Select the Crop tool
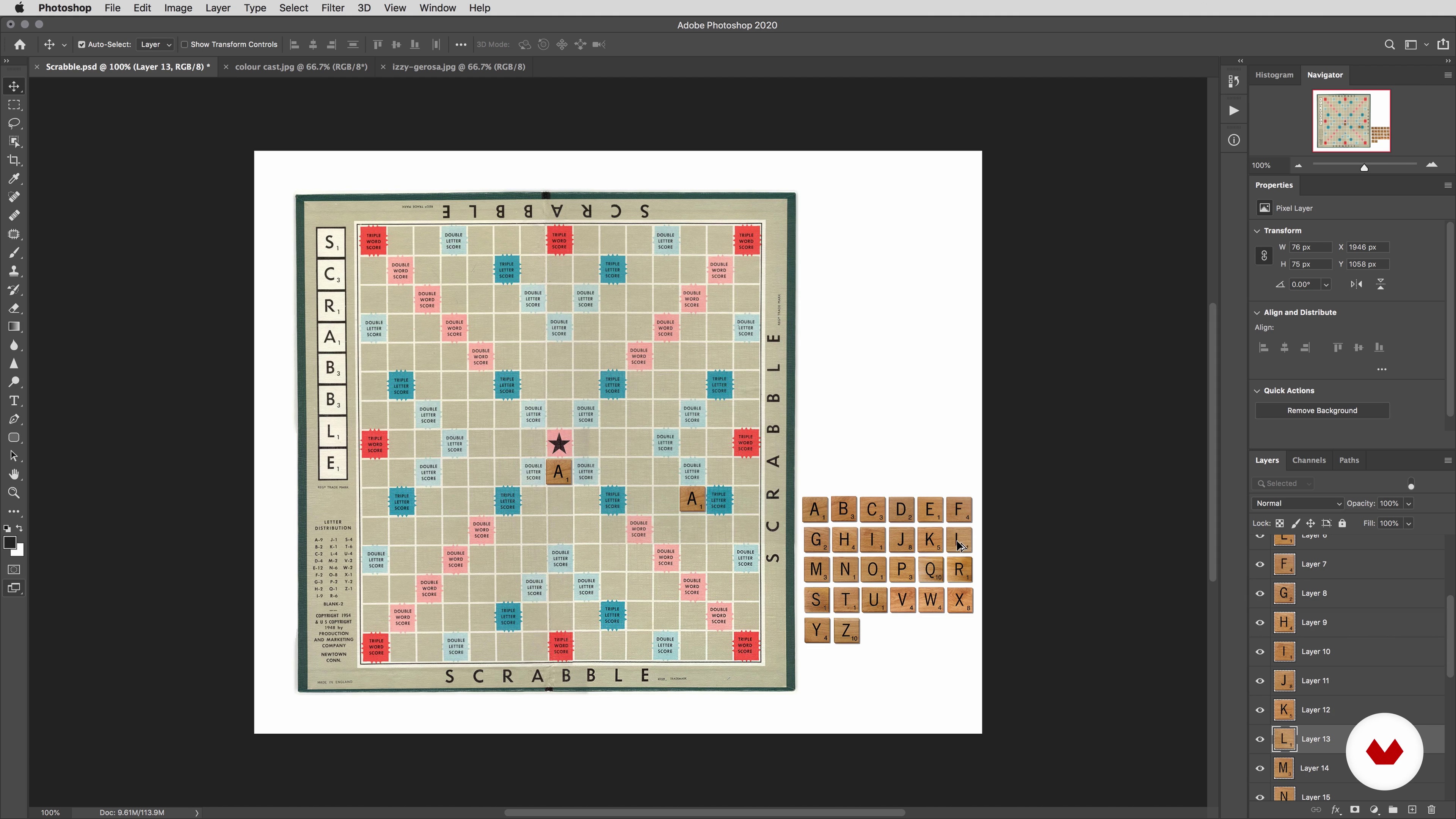The width and height of the screenshot is (1456, 819). (x=14, y=160)
